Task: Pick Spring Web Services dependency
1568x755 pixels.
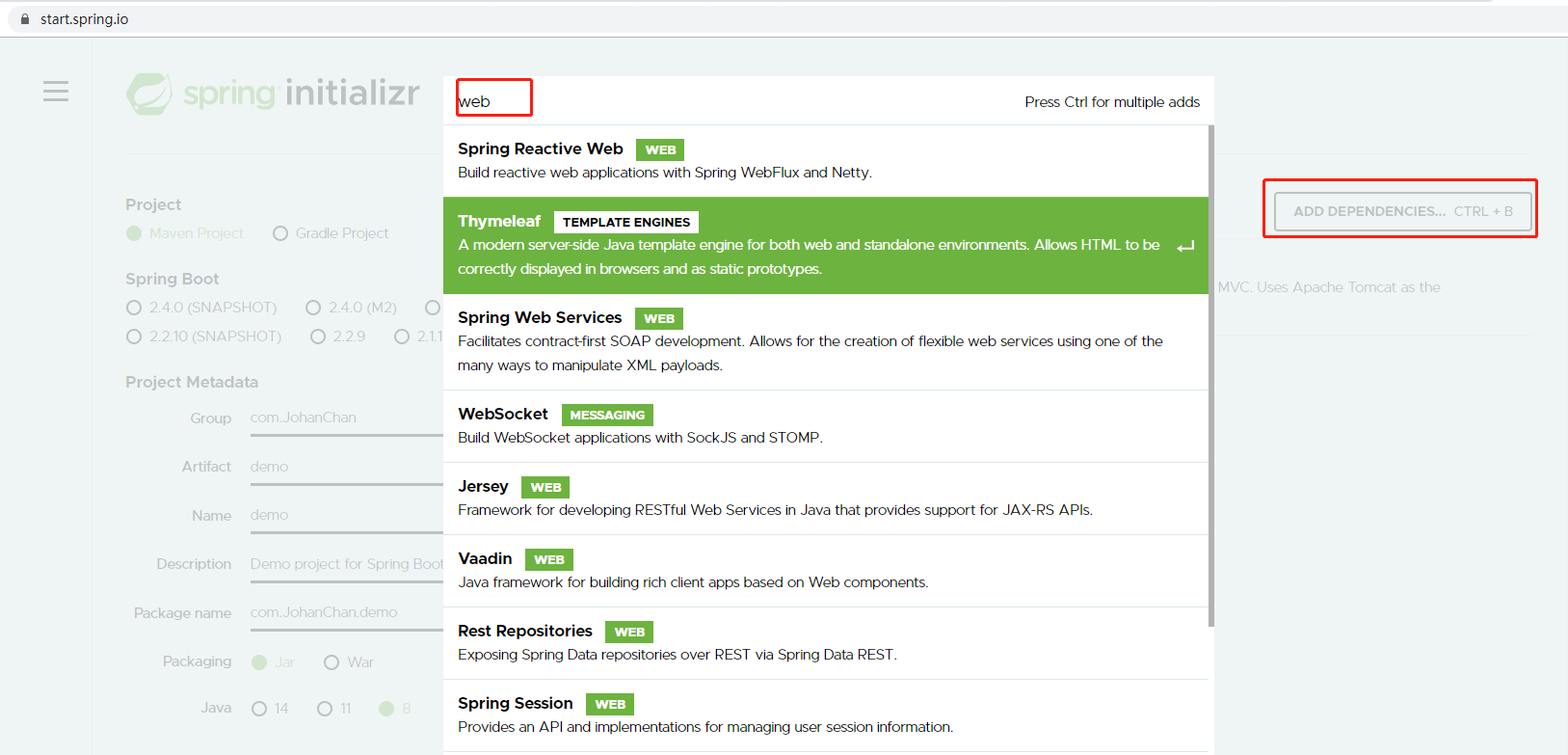Action: click(x=826, y=342)
